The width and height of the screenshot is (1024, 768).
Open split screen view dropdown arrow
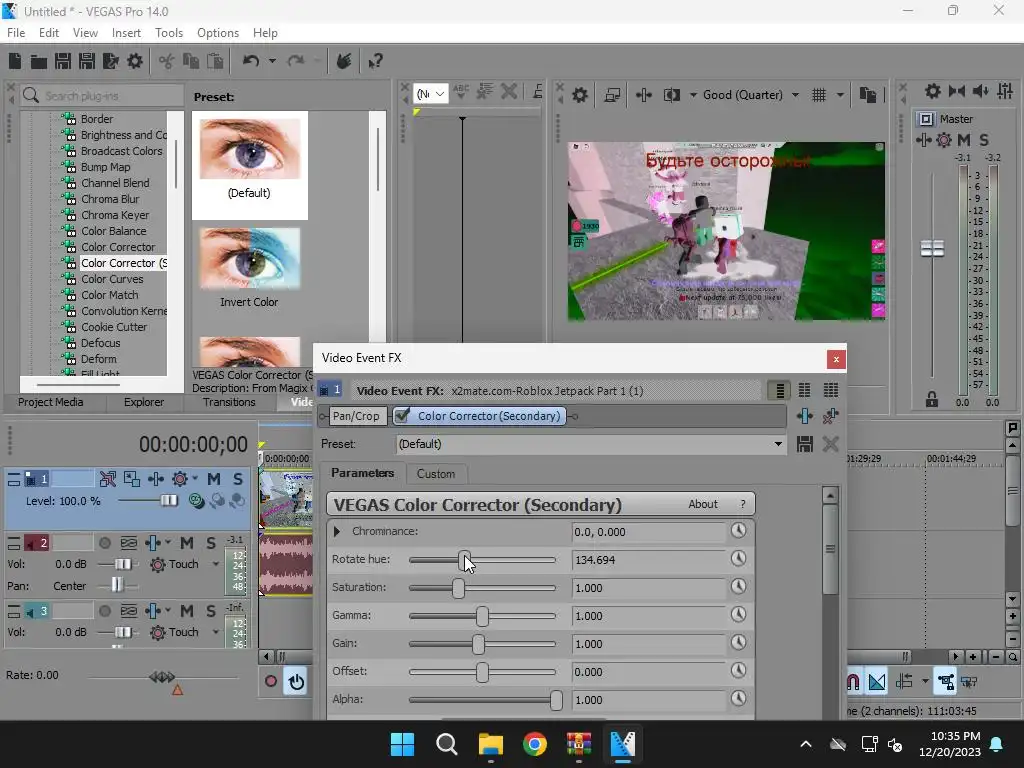click(693, 95)
